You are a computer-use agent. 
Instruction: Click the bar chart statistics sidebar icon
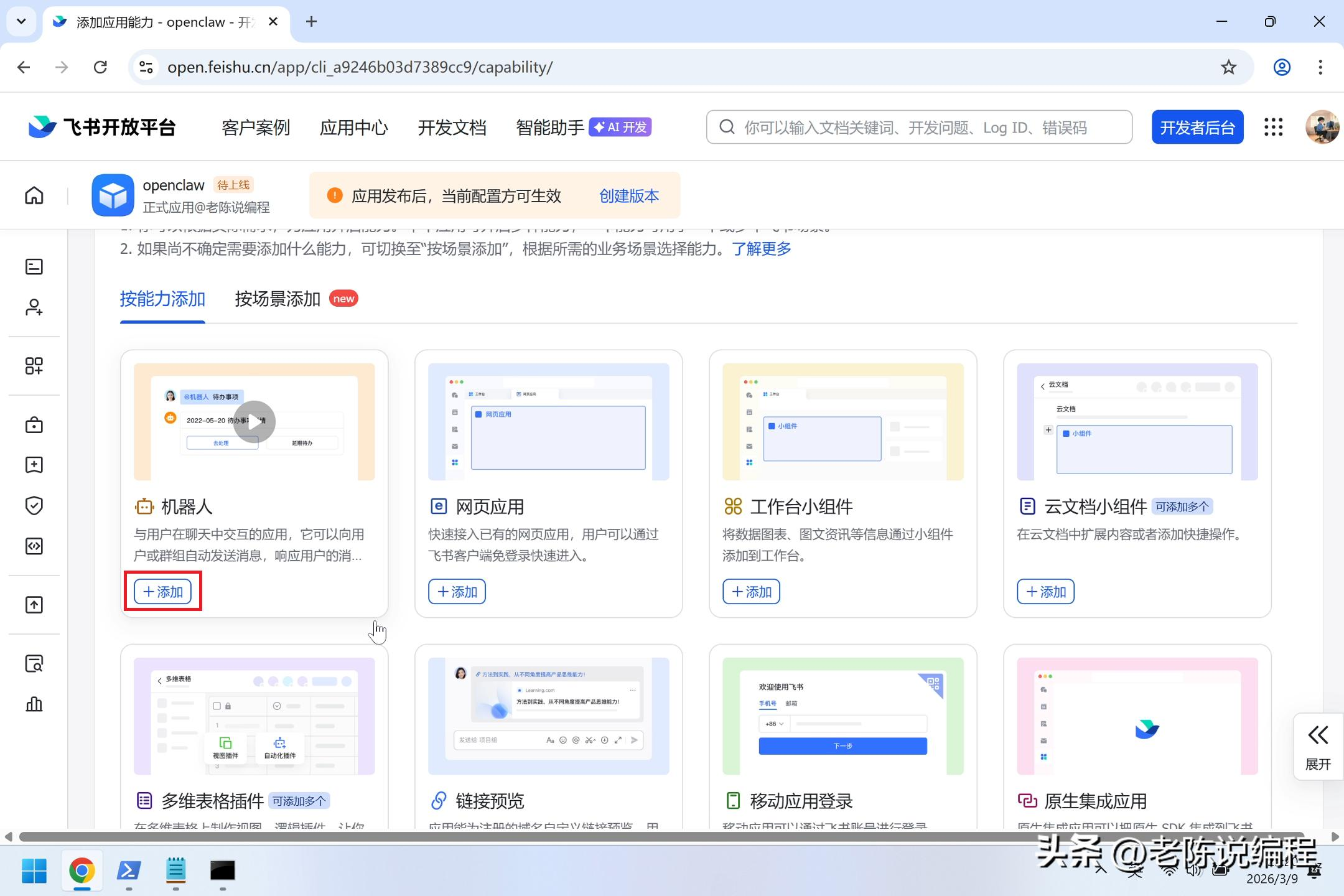tap(34, 704)
